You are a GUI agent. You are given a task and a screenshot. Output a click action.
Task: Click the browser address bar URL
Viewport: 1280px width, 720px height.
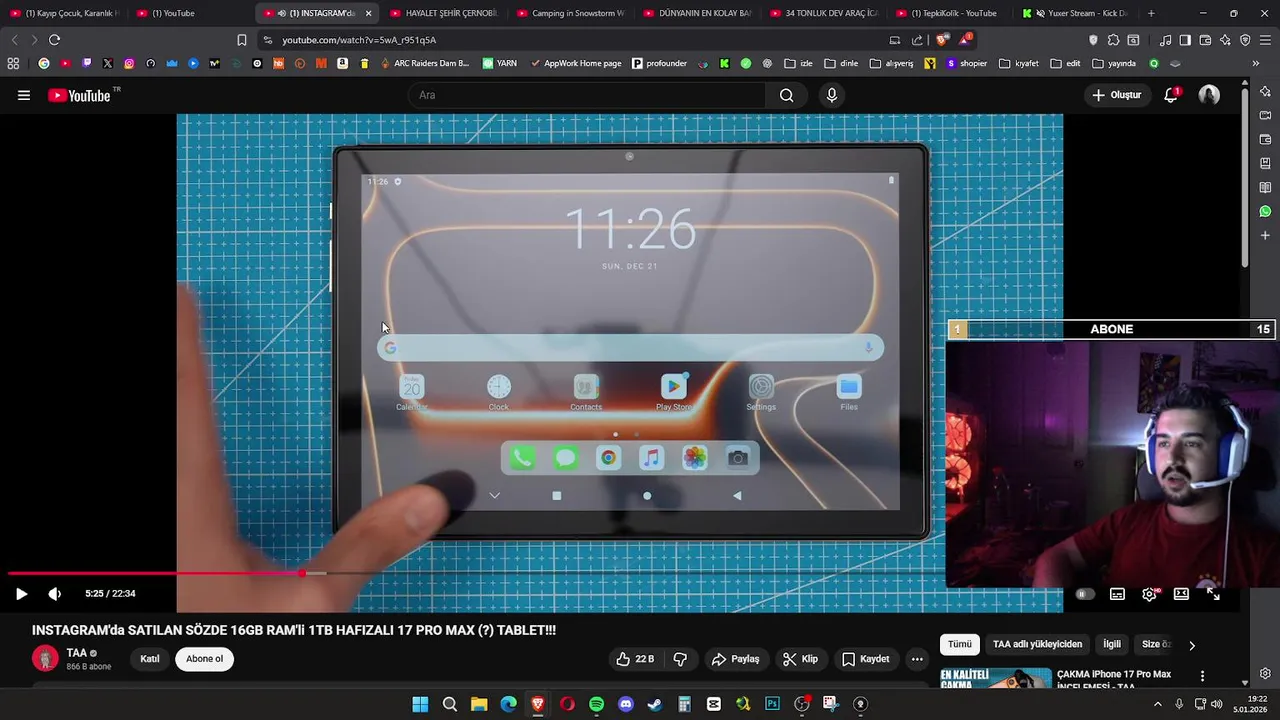(x=359, y=40)
